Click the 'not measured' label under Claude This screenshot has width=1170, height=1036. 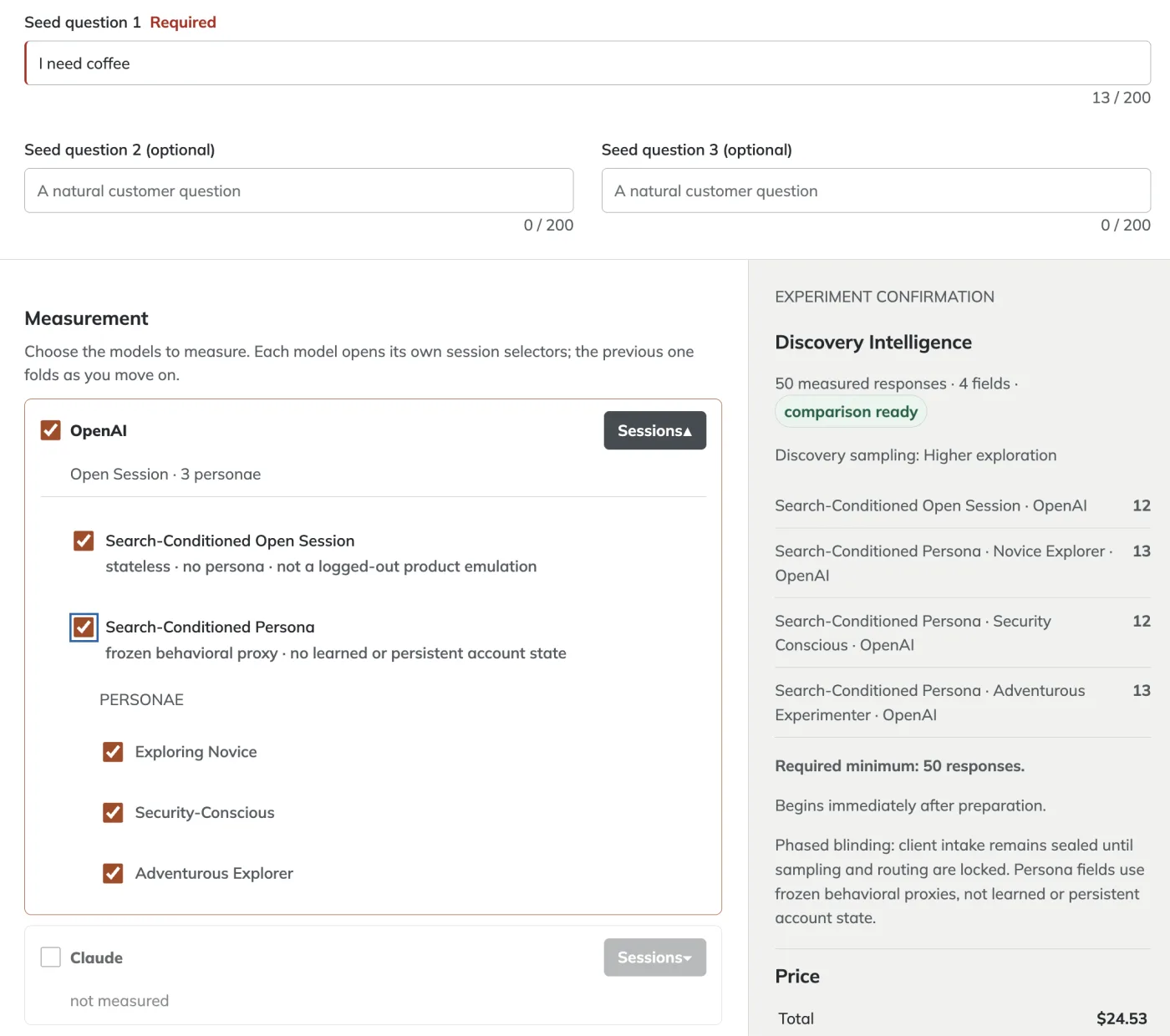point(120,1001)
